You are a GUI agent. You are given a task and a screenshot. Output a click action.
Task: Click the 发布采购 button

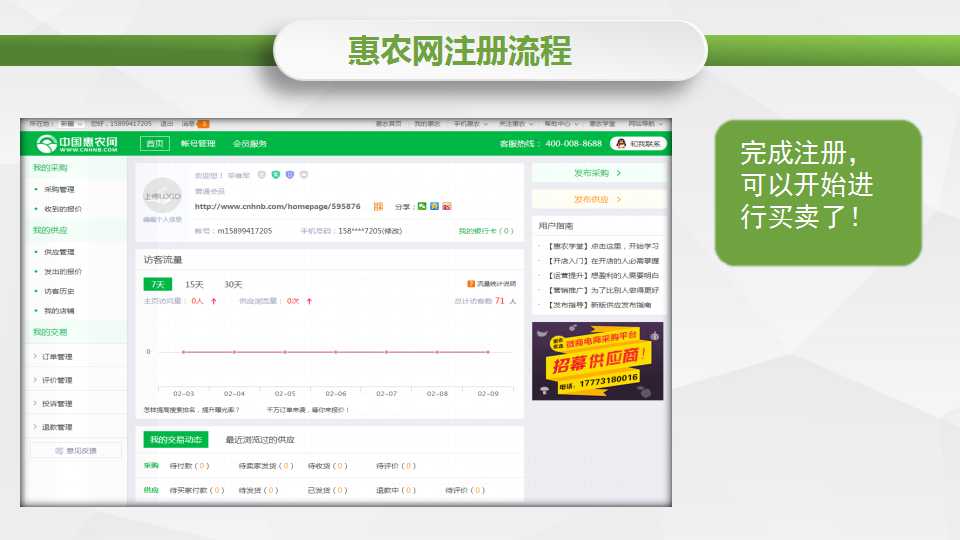click(x=598, y=173)
